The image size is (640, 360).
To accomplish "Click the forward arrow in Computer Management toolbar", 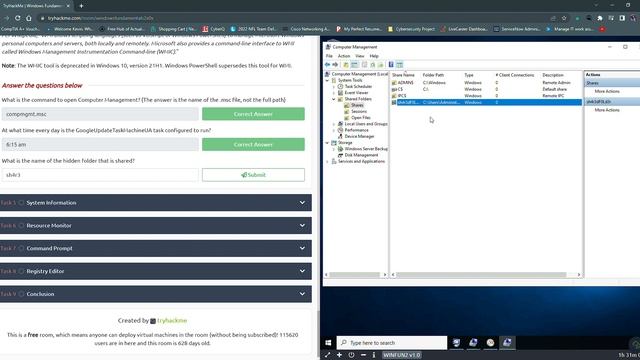I will tap(335, 64).
